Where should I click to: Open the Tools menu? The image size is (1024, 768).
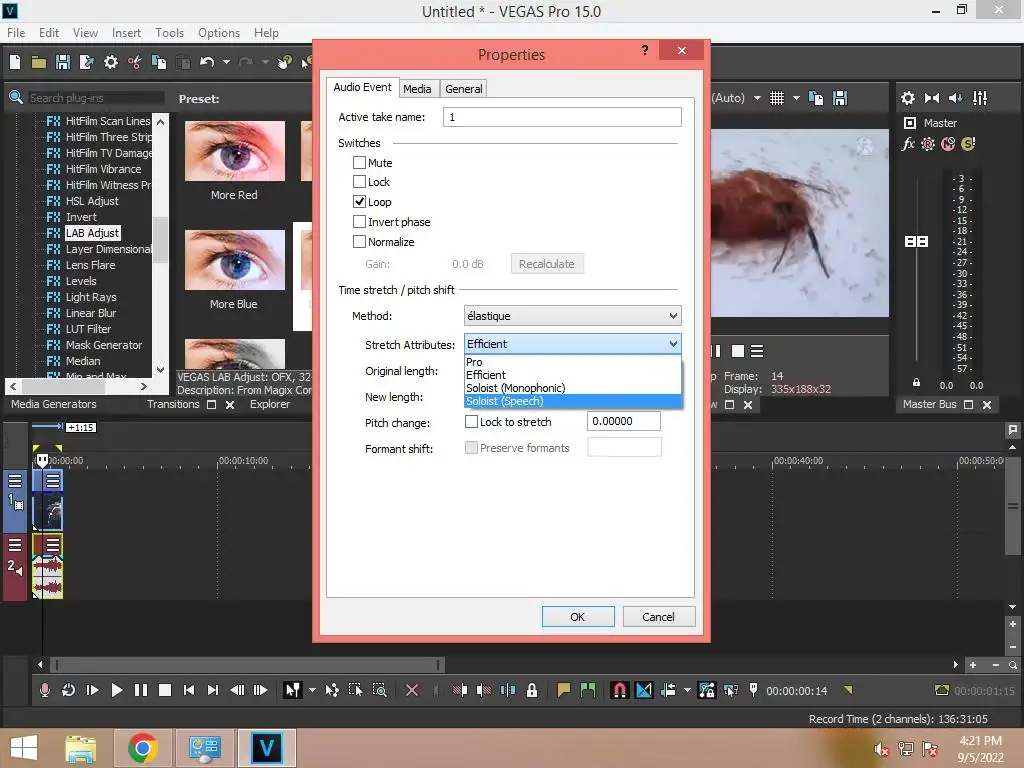[x=169, y=33]
